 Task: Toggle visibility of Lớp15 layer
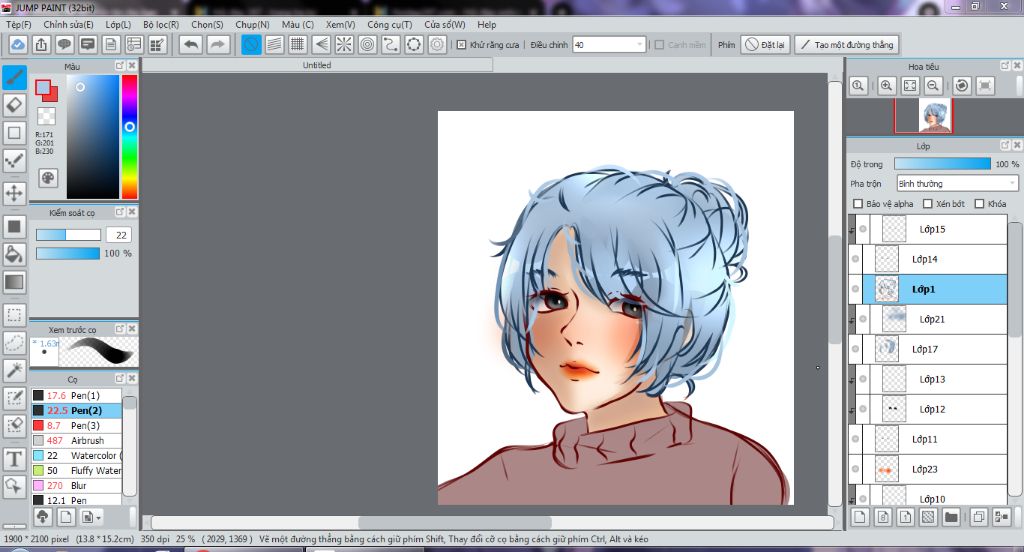(x=863, y=229)
